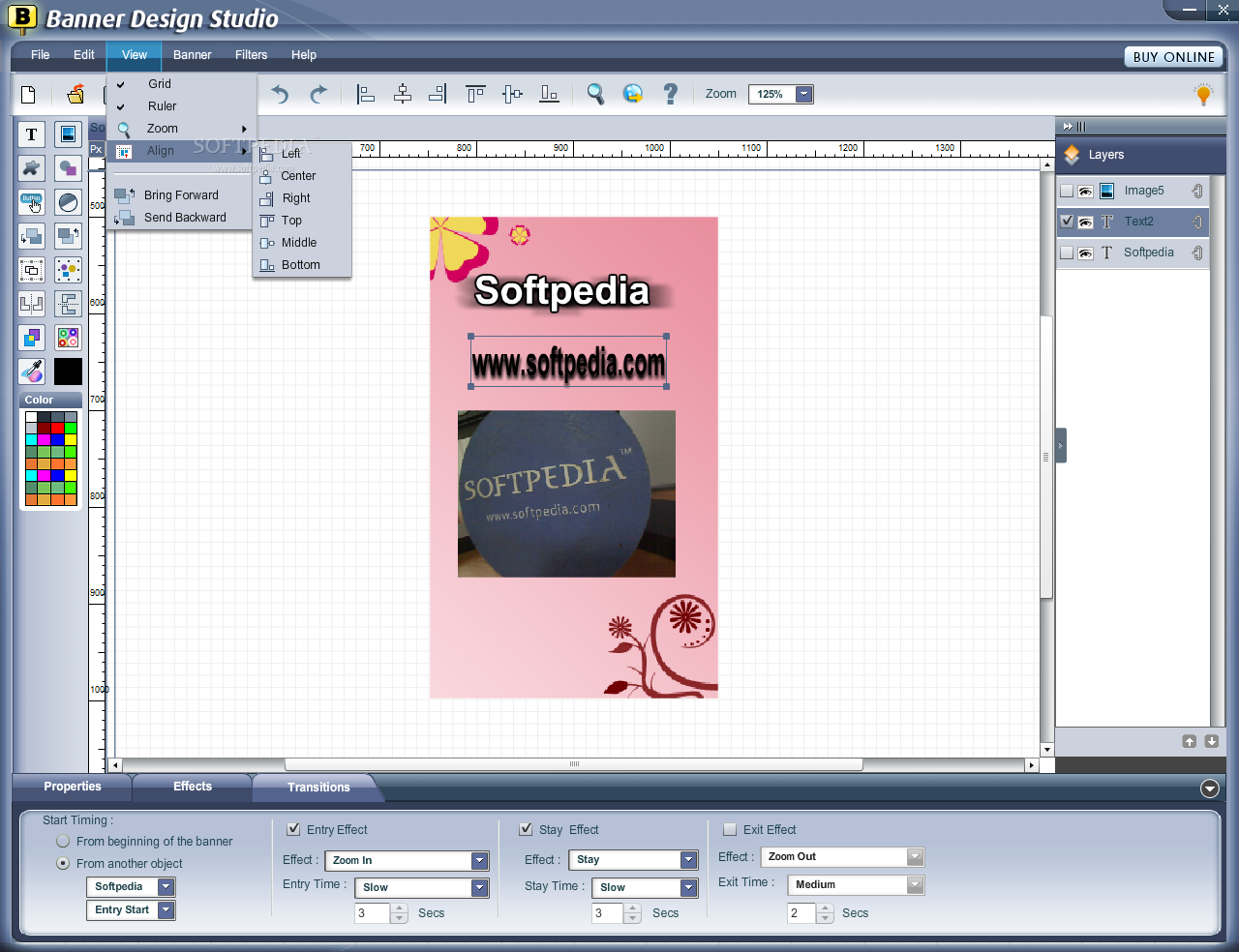This screenshot has height=952, width=1239.
Task: Click align top toolbar icon
Action: click(x=475, y=94)
